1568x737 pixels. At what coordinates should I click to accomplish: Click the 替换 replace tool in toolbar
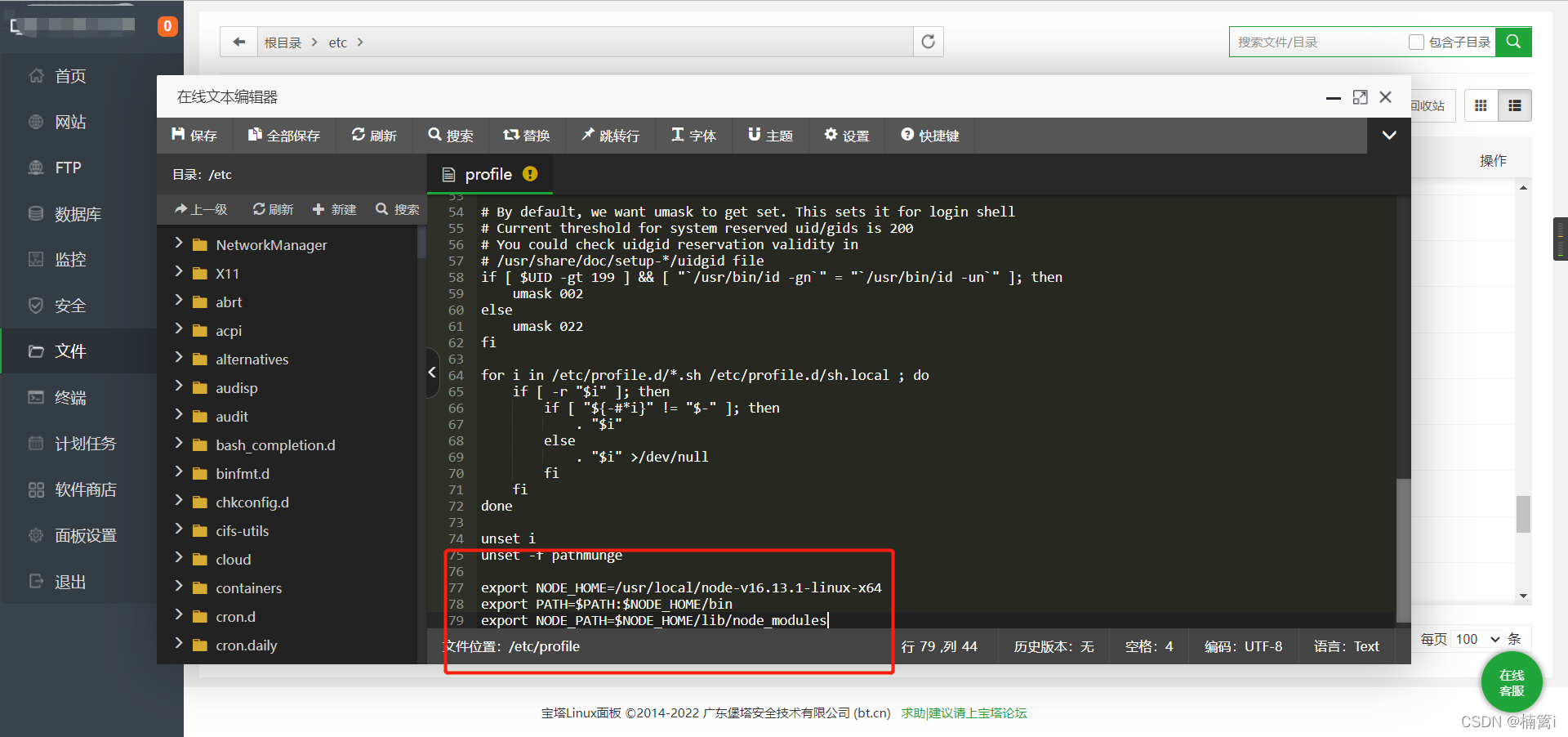click(527, 136)
